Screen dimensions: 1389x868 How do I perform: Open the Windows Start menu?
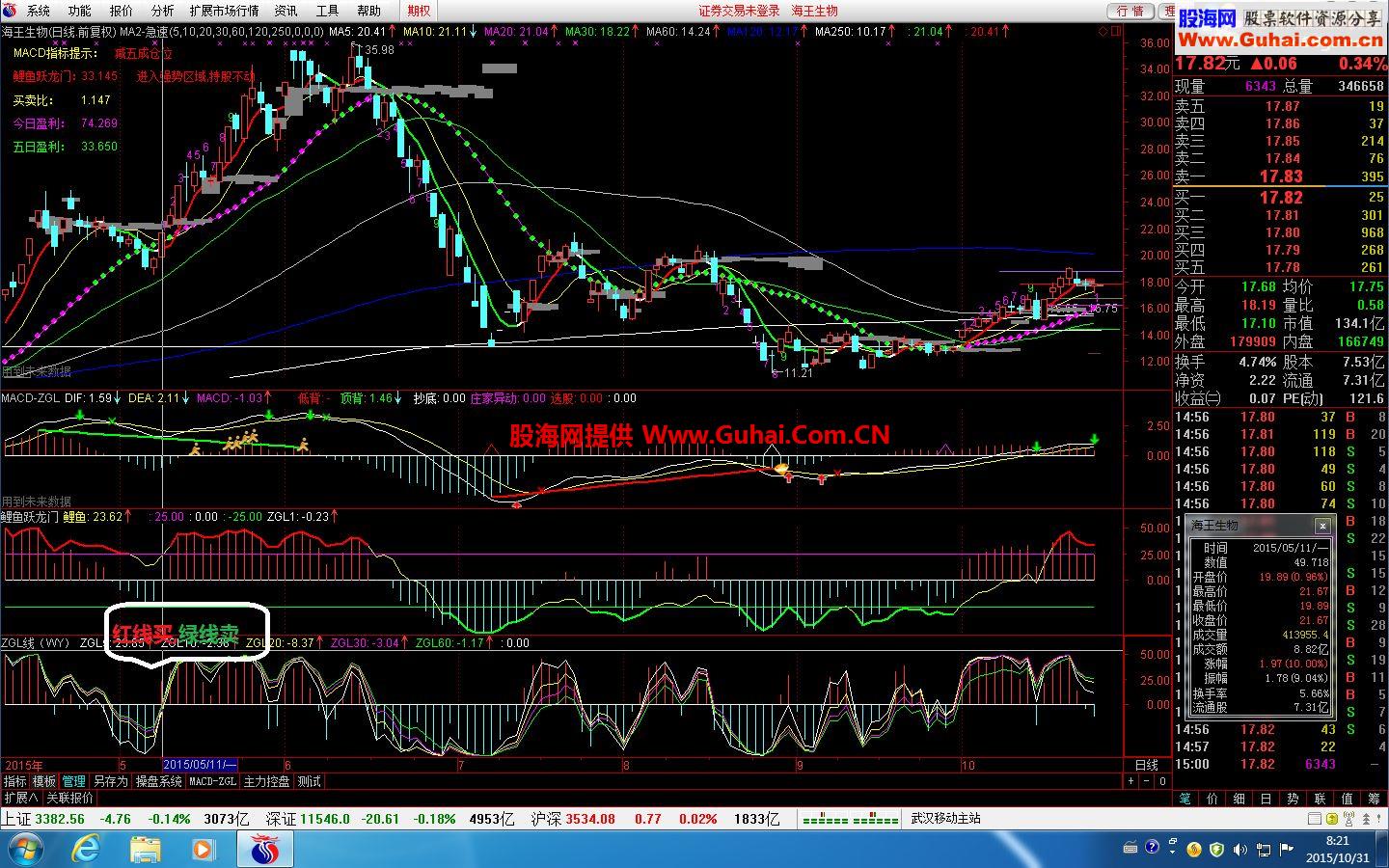coord(26,849)
